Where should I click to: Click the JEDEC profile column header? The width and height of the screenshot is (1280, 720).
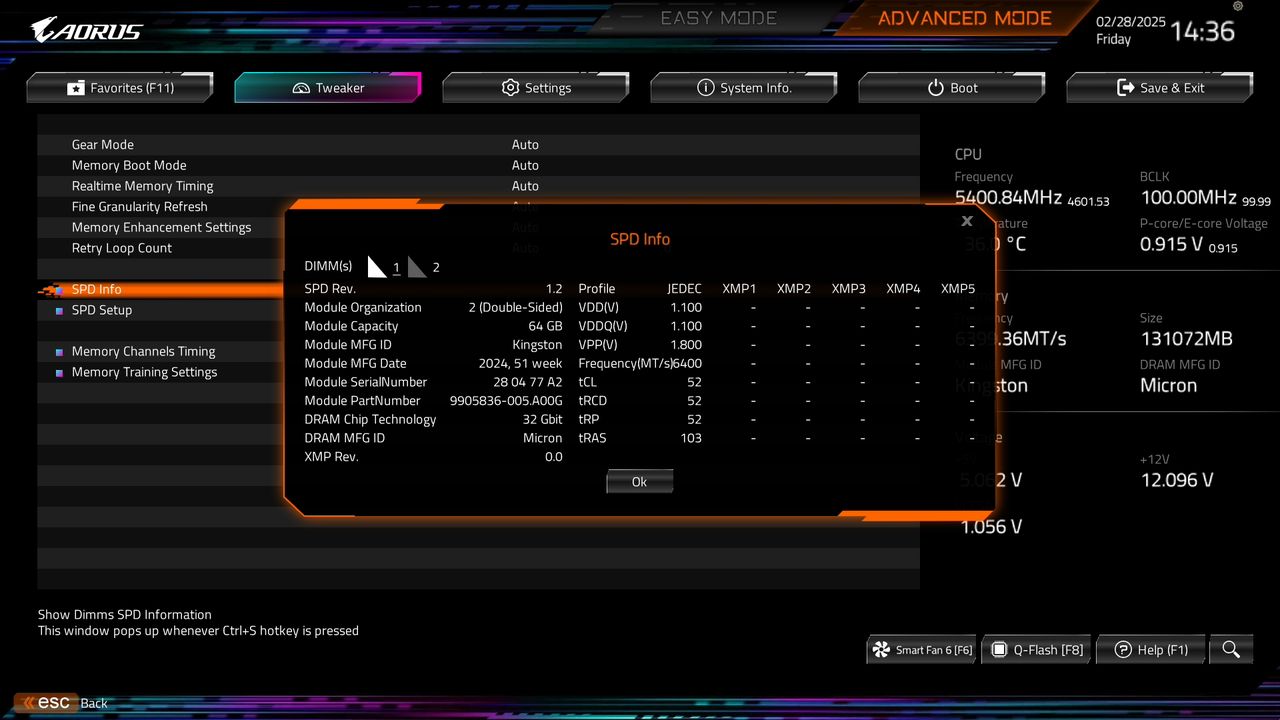point(685,288)
